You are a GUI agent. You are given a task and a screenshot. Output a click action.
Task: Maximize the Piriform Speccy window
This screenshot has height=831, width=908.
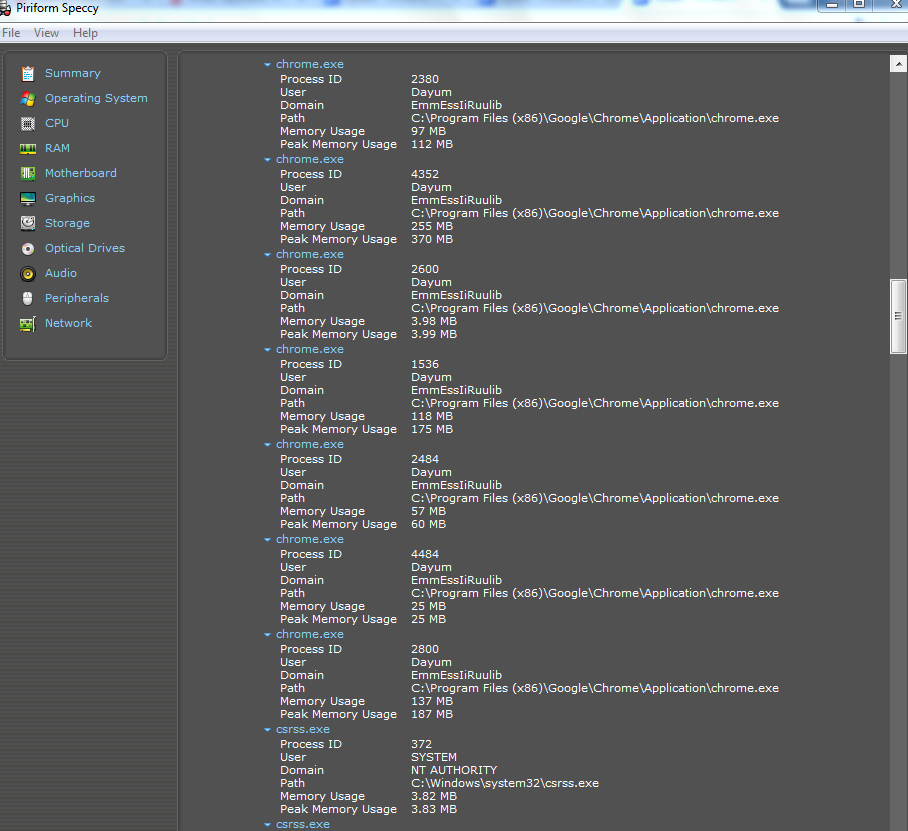coord(859,5)
